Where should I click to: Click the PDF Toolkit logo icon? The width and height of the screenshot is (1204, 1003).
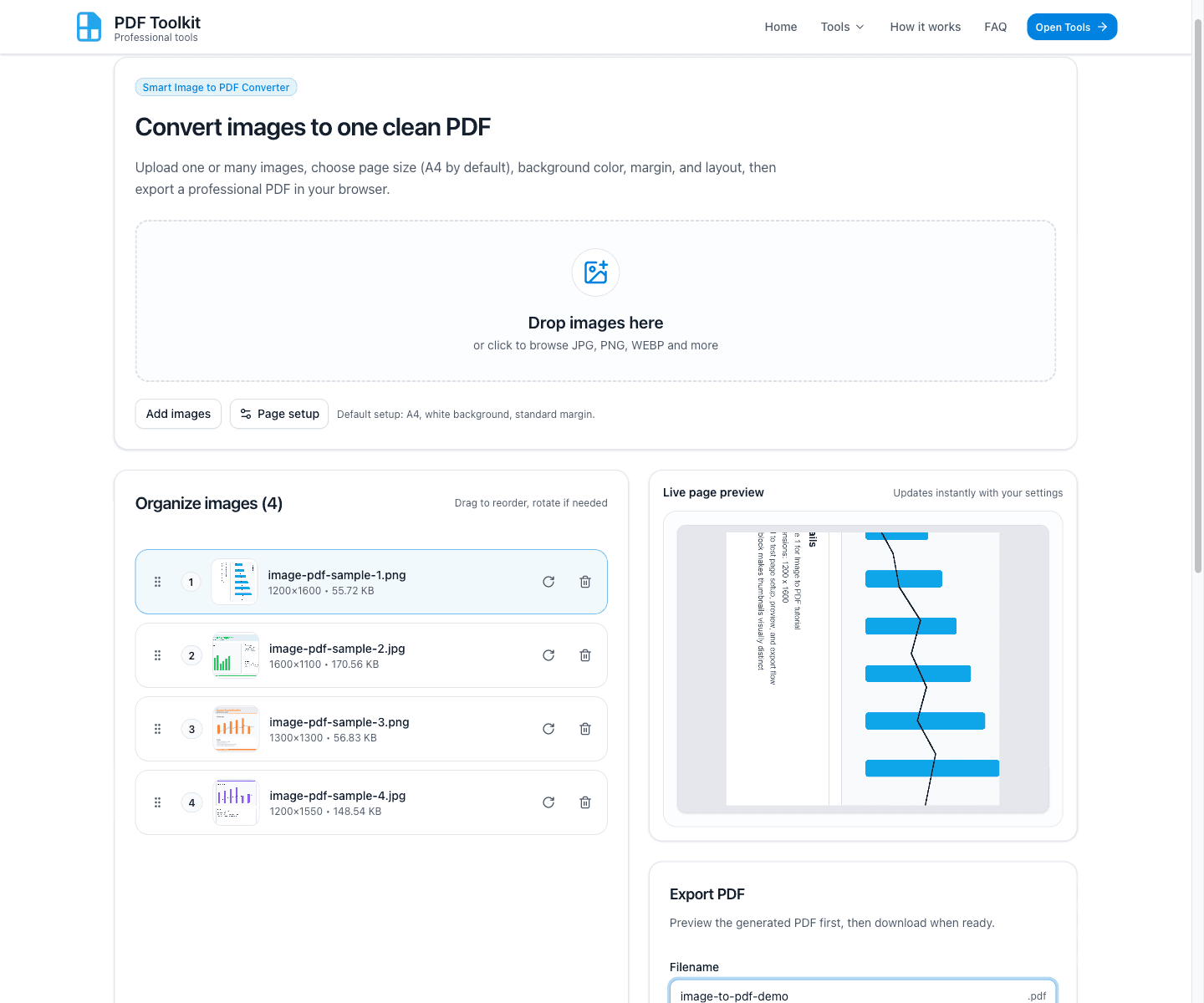pyautogui.click(x=89, y=27)
